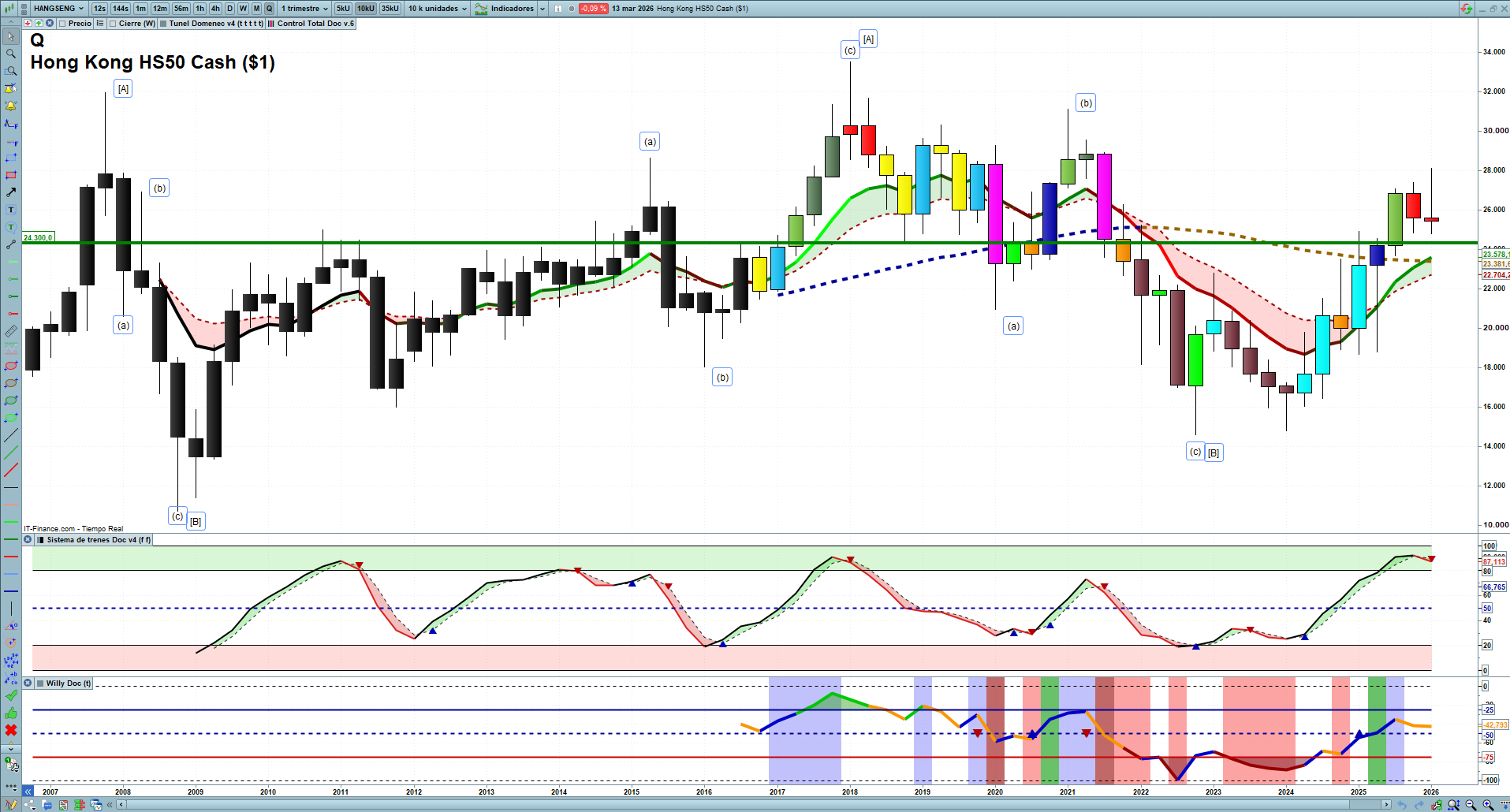This screenshot has height=812, width=1510.
Task: Toggle the Precio checkbox
Action: 62,24
